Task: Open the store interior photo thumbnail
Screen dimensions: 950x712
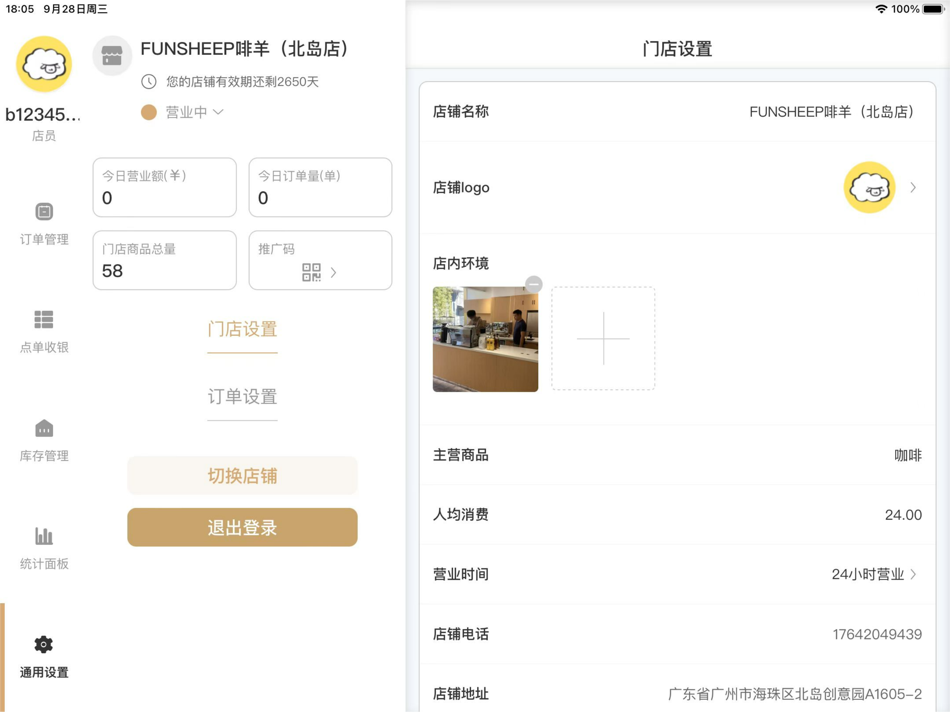Action: [x=485, y=339]
